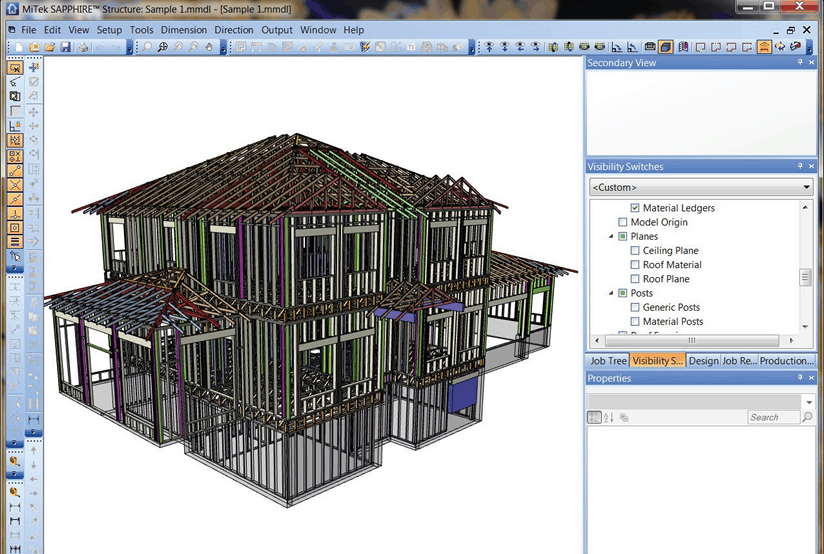Open the file toolbar options arrow

coord(129,48)
